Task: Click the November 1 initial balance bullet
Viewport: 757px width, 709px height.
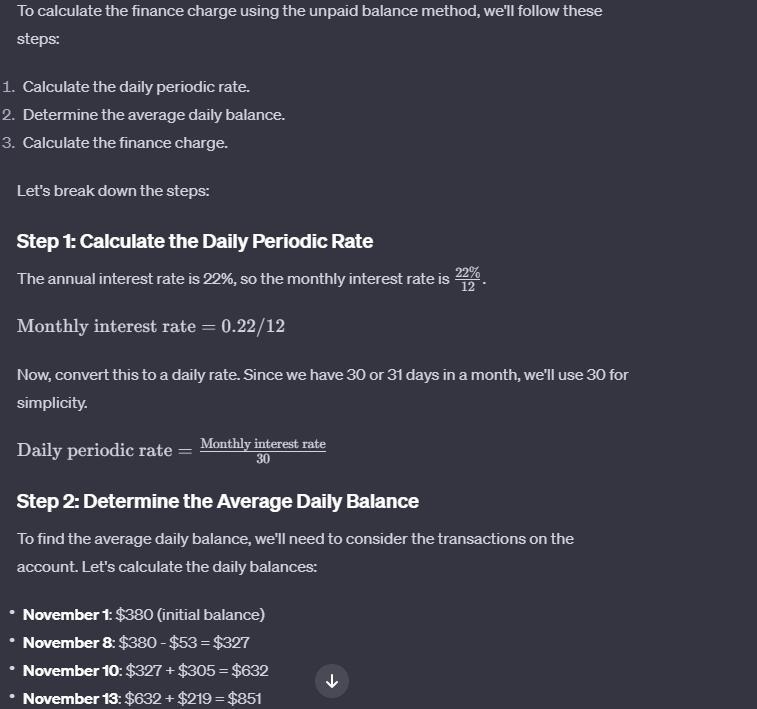Action: pyautogui.click(x=143, y=615)
